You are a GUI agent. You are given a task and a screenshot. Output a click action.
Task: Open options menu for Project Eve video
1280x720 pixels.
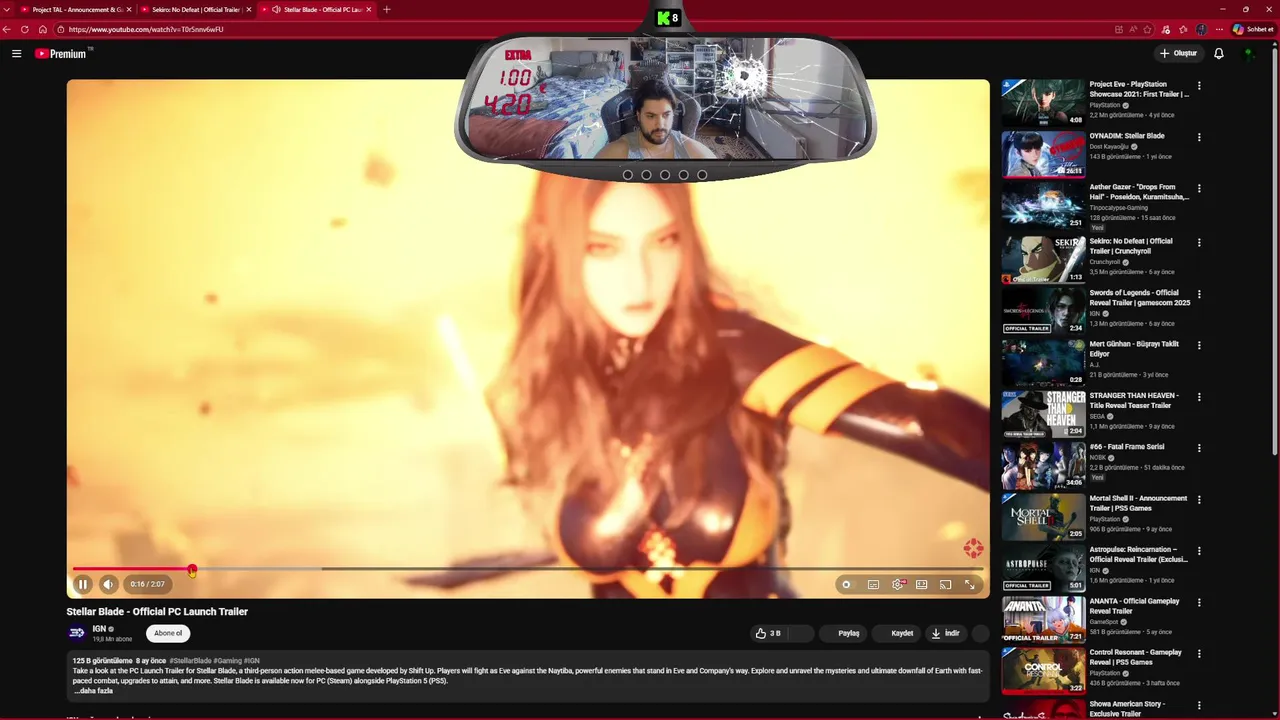pyautogui.click(x=1199, y=86)
